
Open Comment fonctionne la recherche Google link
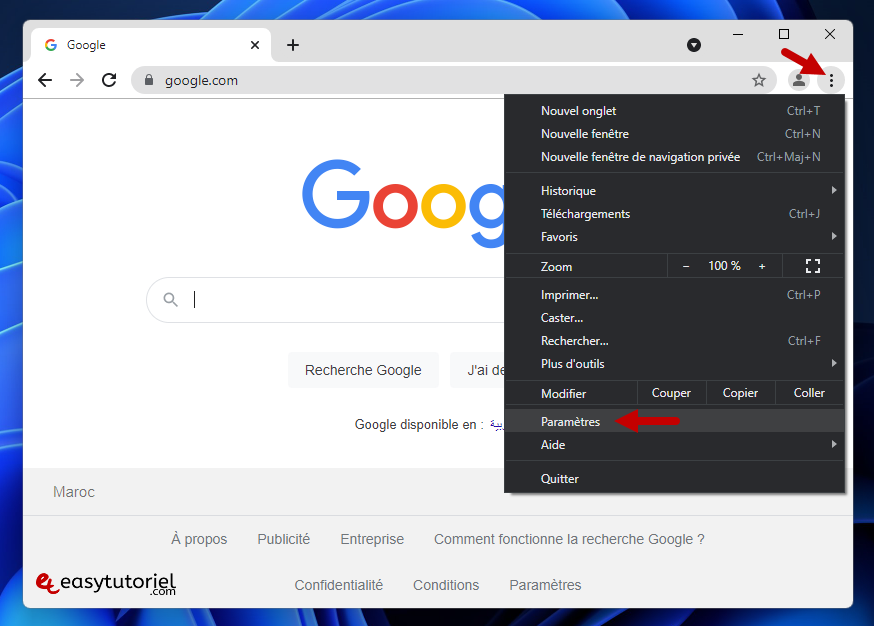(x=569, y=540)
